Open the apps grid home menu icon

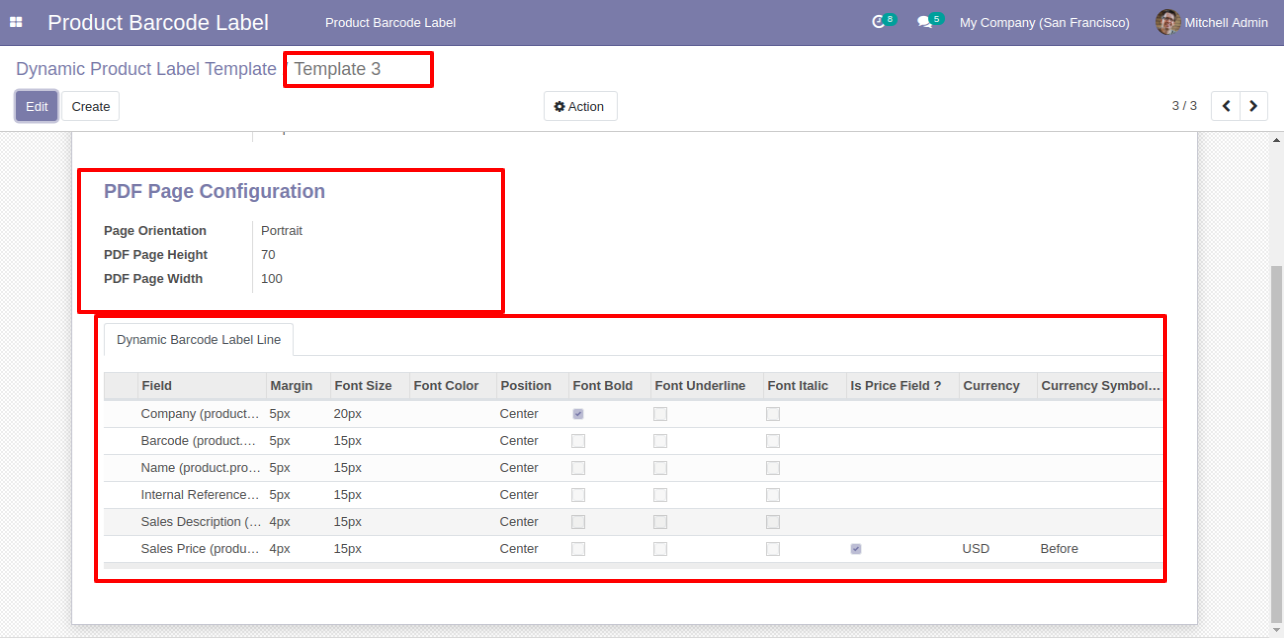coord(16,22)
